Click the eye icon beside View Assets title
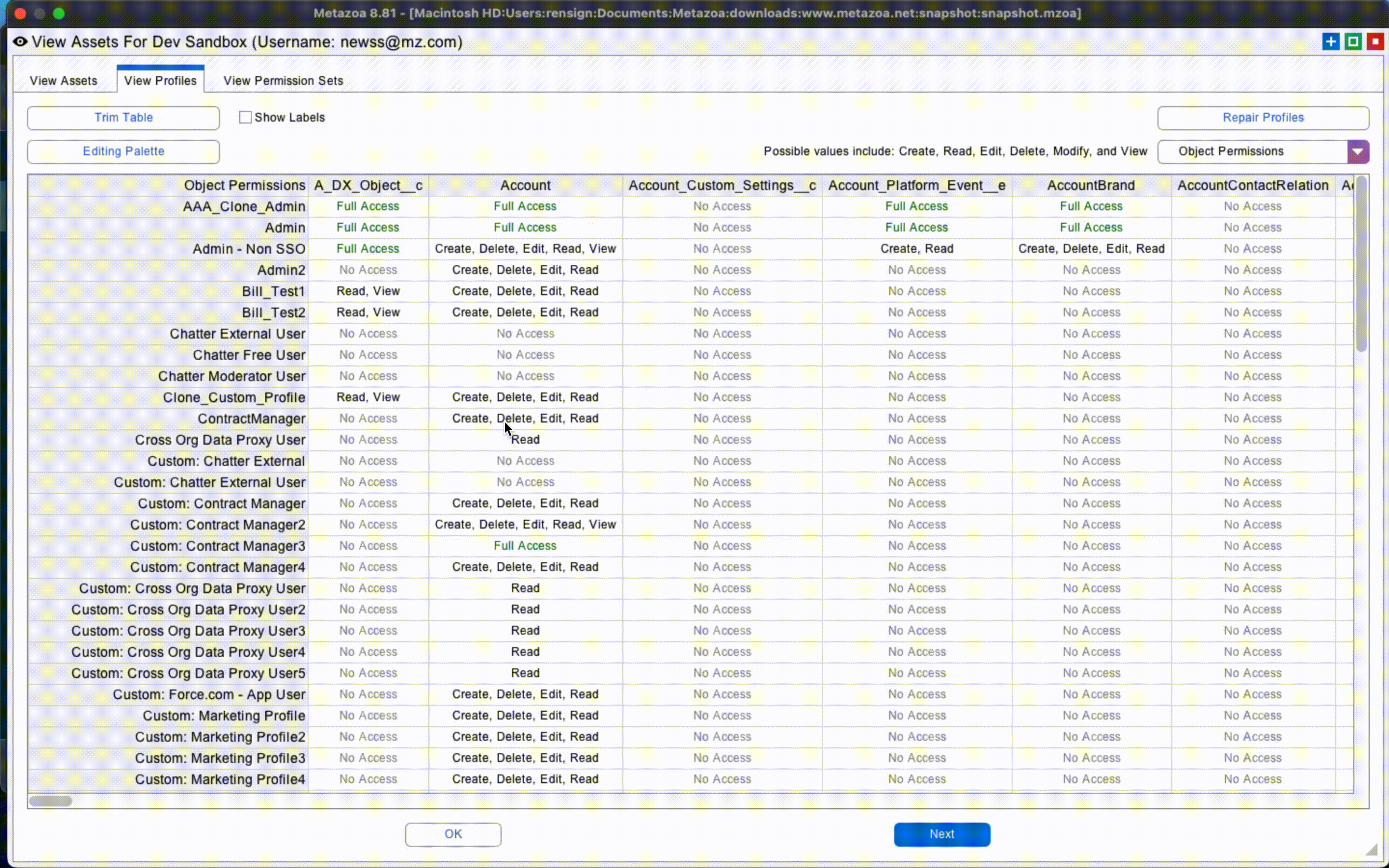The width and height of the screenshot is (1389, 868). (20, 42)
